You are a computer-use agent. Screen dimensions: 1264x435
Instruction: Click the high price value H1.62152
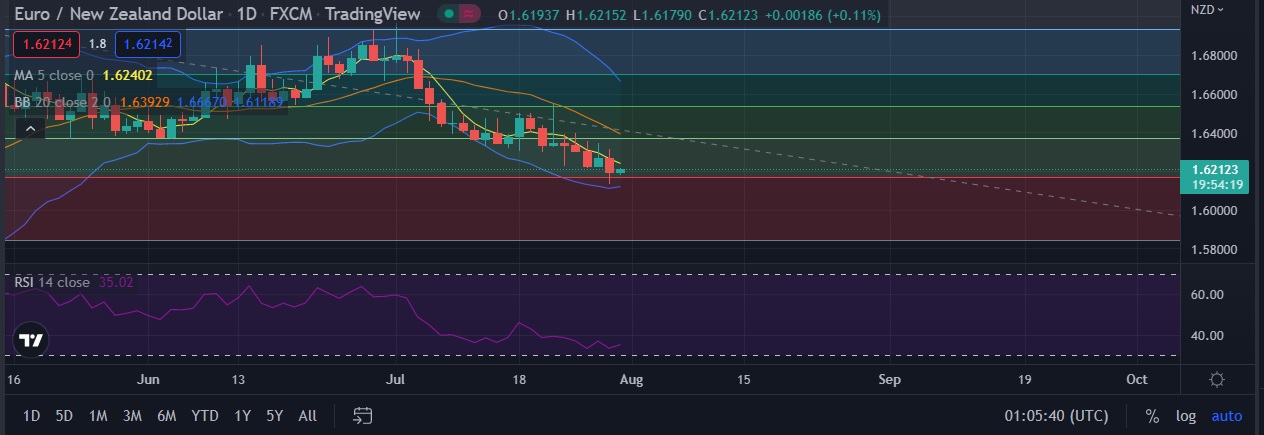click(598, 14)
